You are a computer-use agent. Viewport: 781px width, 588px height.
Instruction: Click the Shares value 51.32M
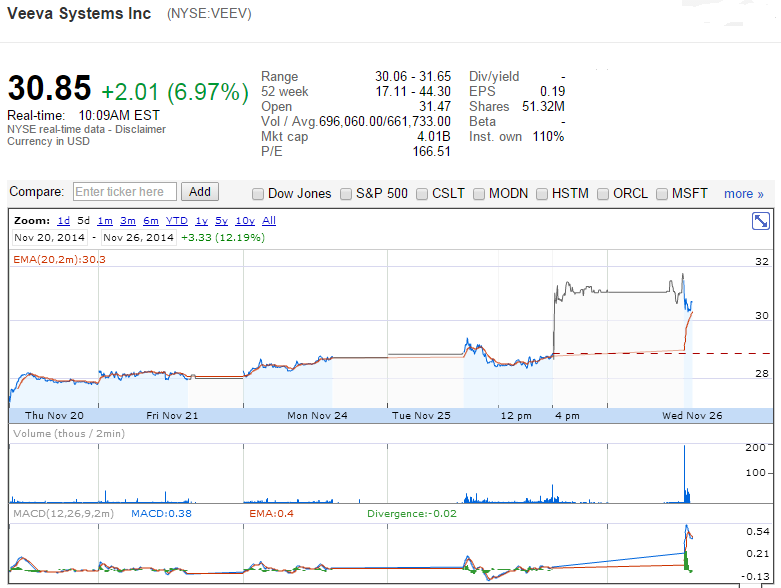(543, 107)
